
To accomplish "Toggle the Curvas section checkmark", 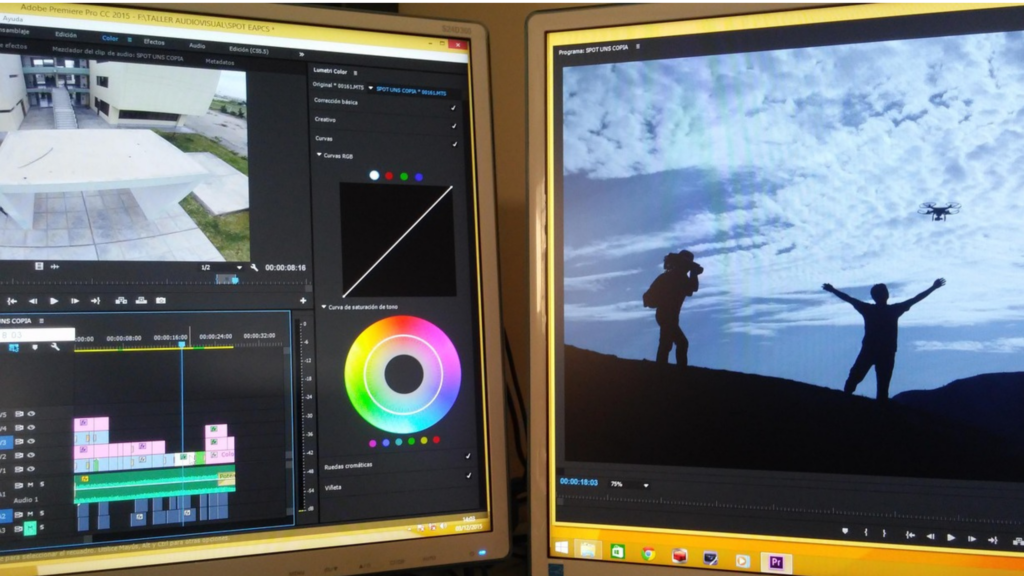I will pyautogui.click(x=455, y=145).
